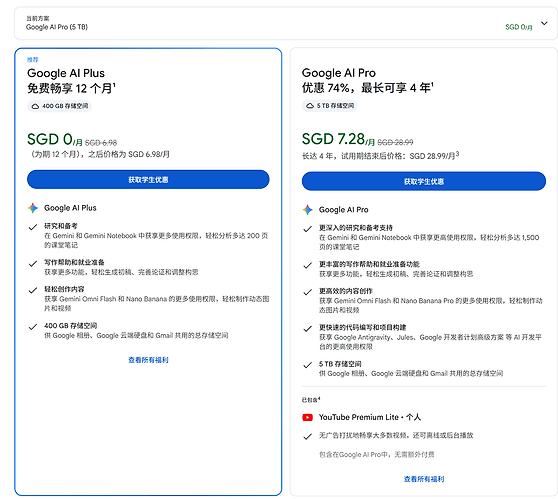The image size is (558, 499).
Task: Click the 试用期结束后价格 SGD 28.99/月 note
Action: [x=400, y=156]
